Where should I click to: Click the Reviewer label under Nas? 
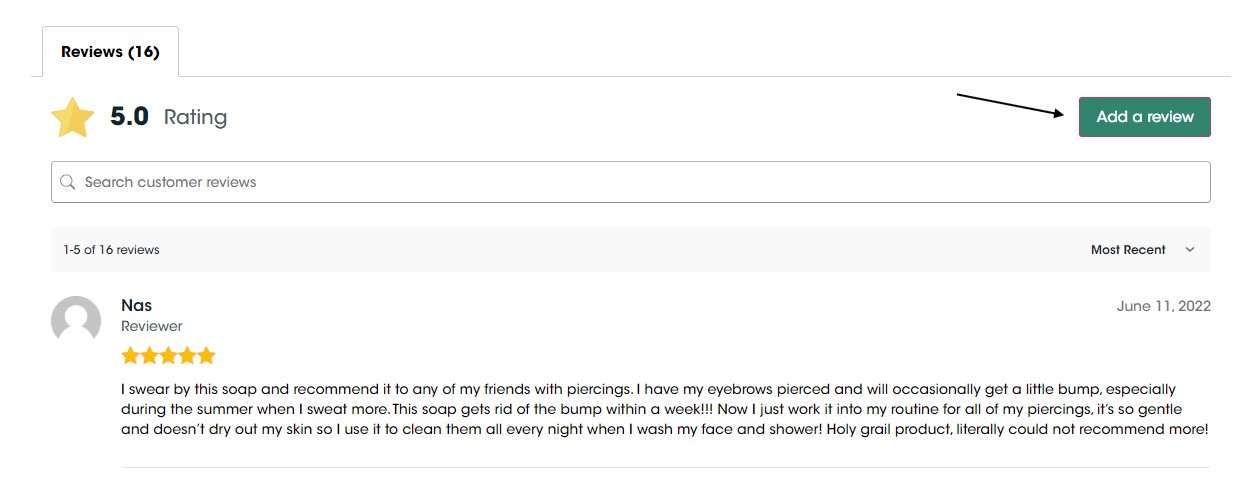[152, 326]
